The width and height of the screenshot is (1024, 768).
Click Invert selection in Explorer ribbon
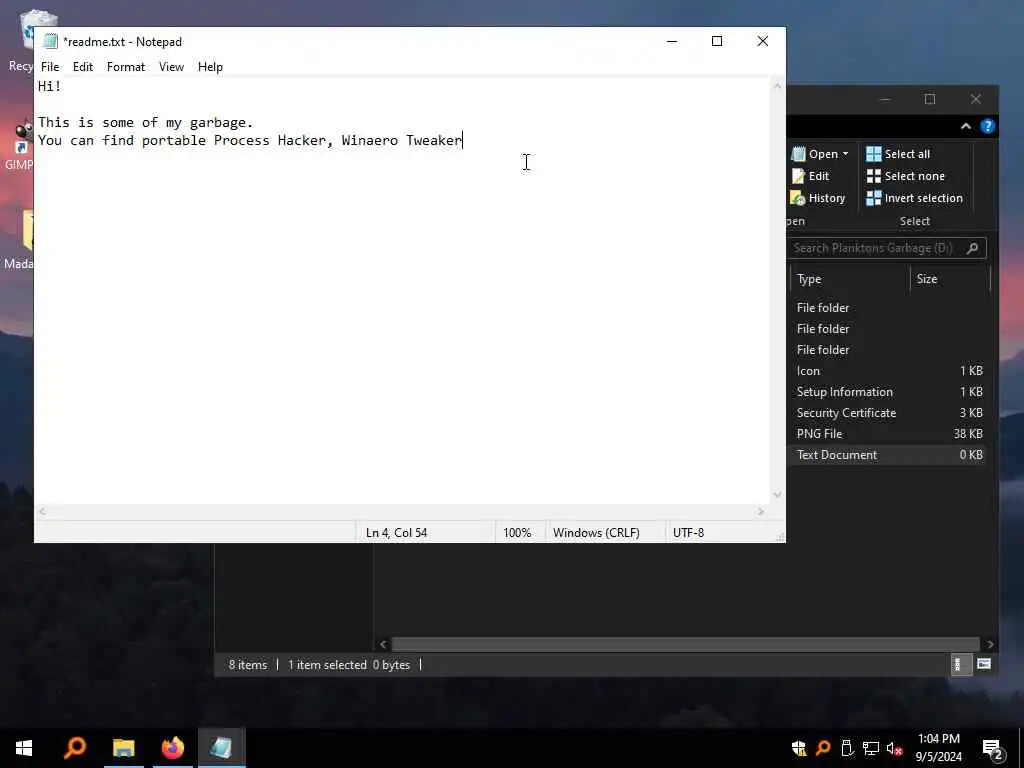point(914,198)
